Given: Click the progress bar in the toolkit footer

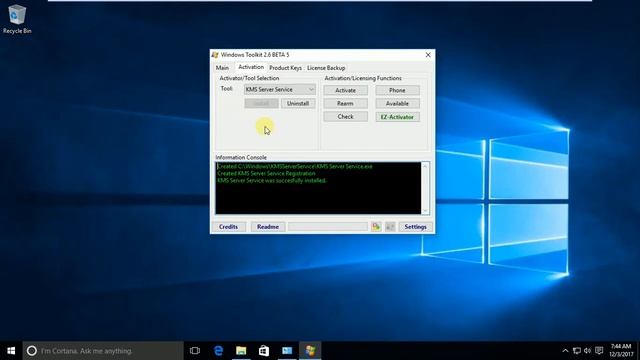Looking at the screenshot, I should (x=328, y=227).
